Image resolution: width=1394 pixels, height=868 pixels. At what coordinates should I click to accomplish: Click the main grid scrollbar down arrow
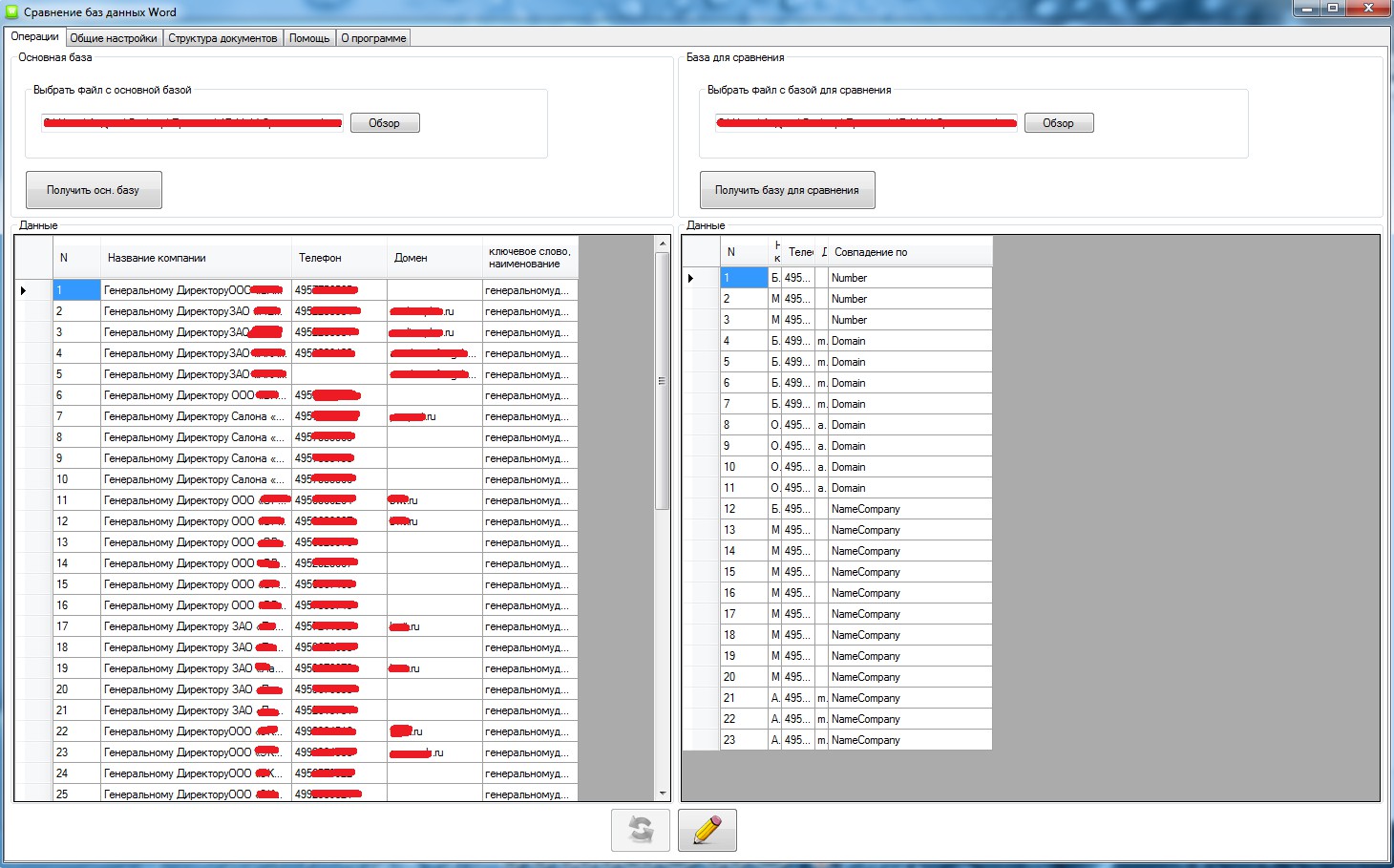663,793
